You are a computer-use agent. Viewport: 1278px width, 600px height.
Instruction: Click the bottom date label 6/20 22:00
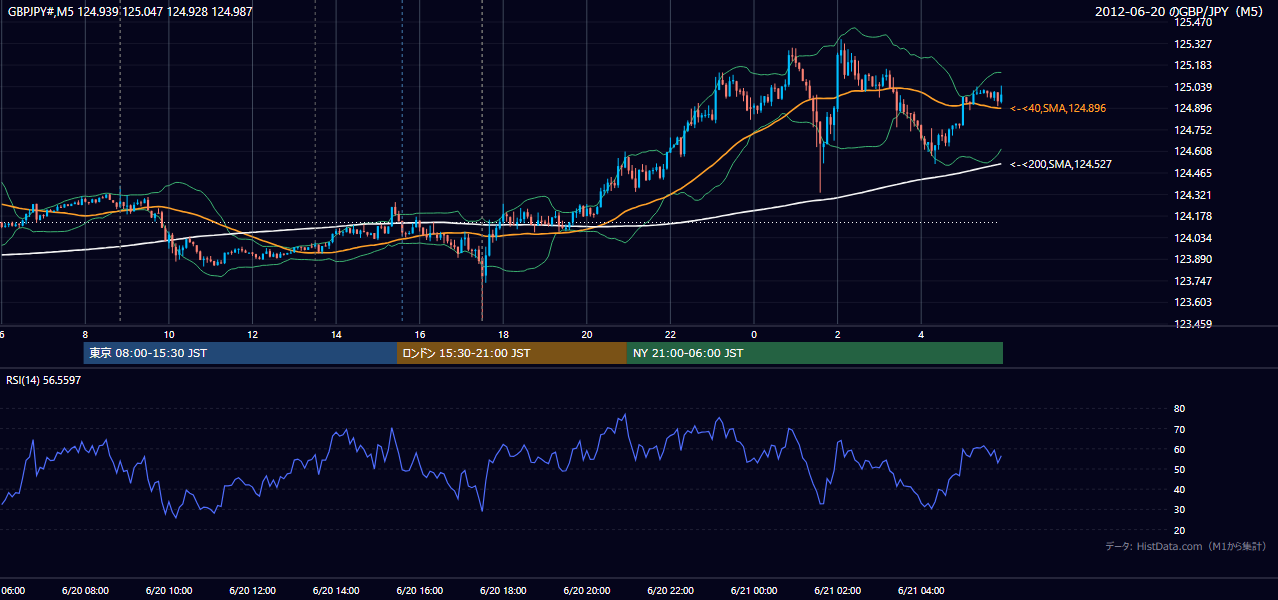(x=670, y=591)
